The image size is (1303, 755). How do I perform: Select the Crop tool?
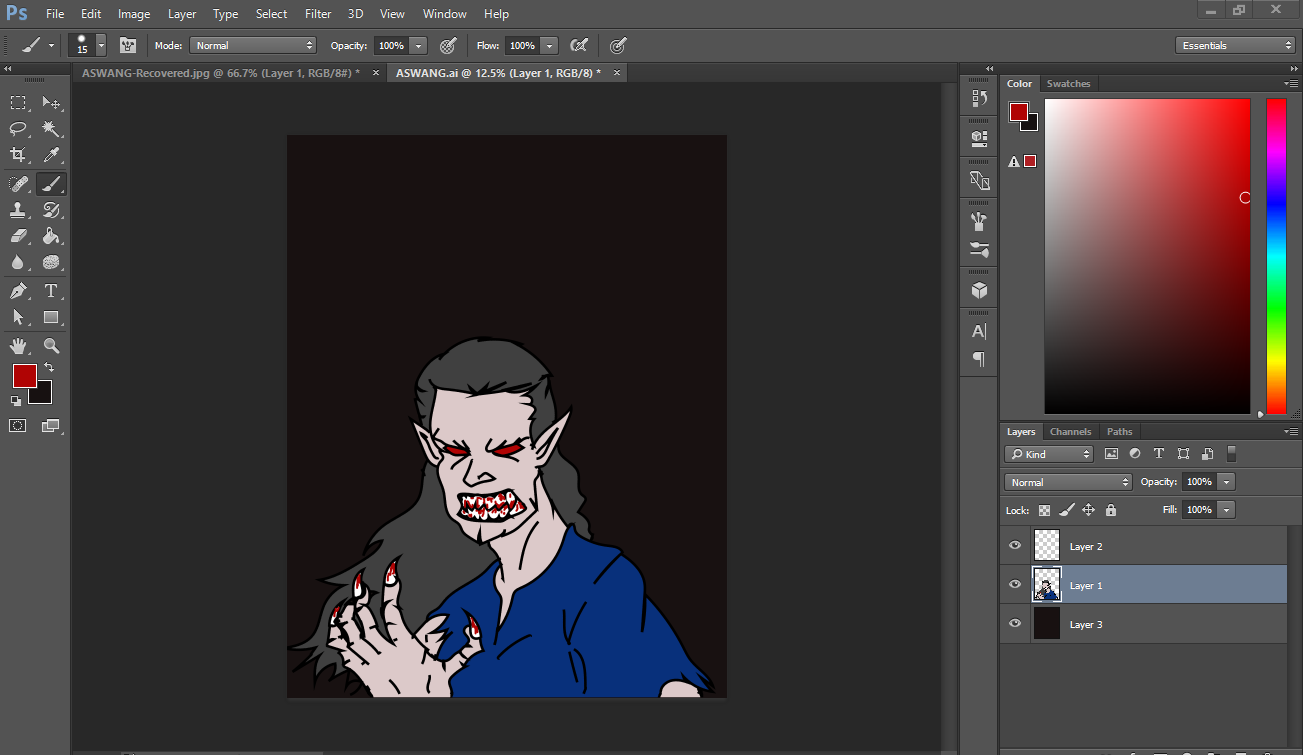(18, 155)
